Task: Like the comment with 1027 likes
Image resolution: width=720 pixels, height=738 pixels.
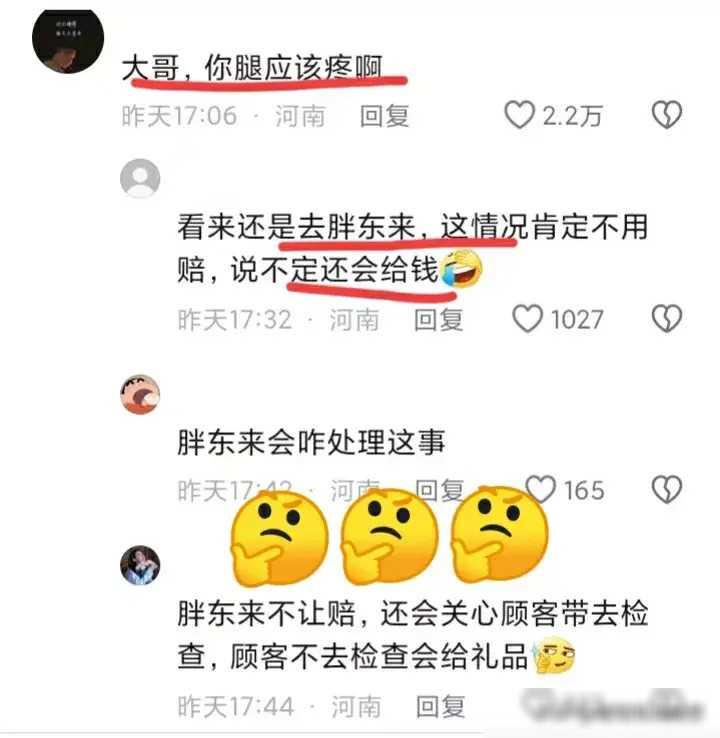Action: (x=527, y=319)
